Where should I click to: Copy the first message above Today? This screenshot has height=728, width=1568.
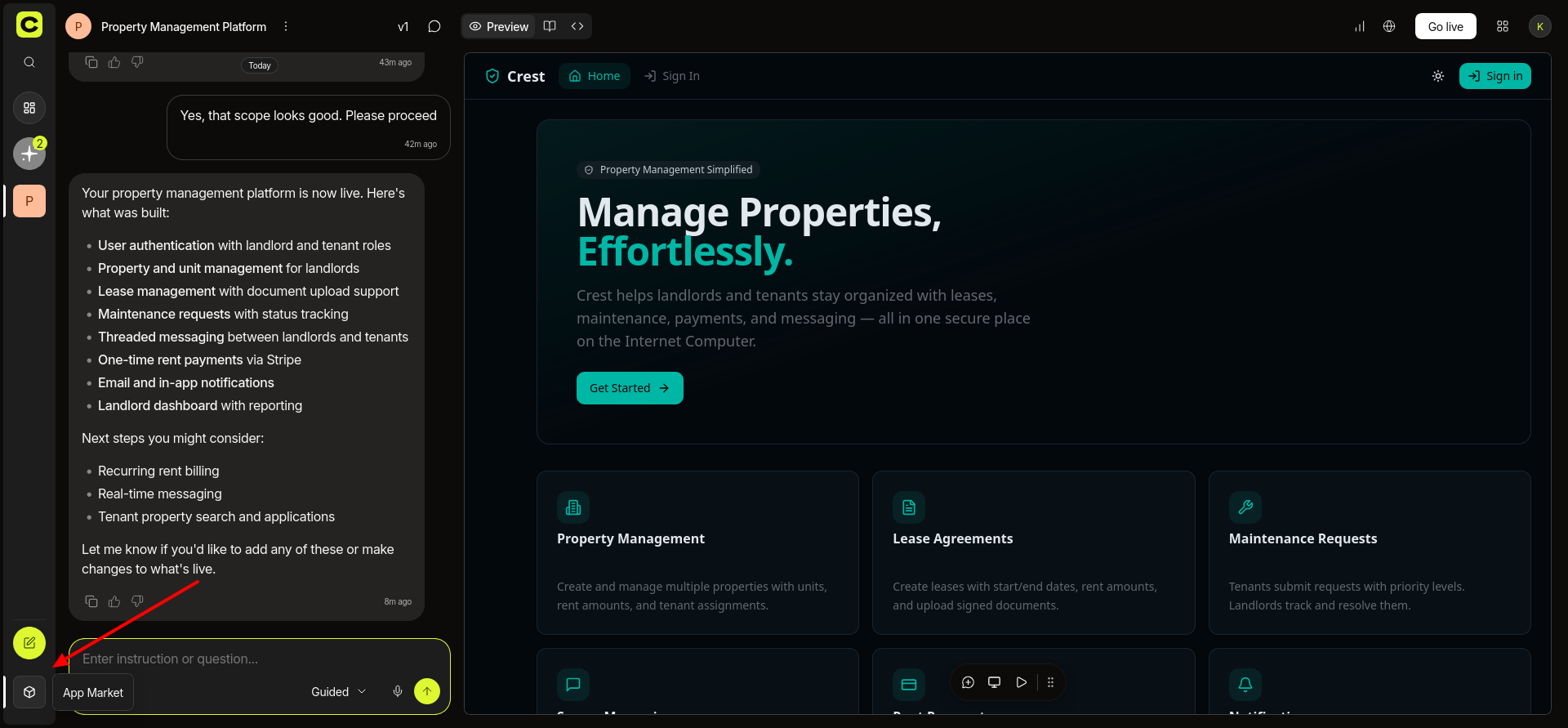91,62
